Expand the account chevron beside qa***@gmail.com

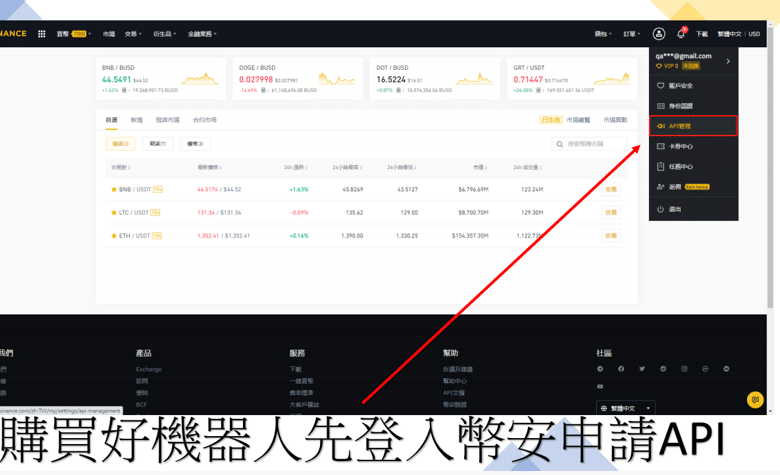point(728,61)
